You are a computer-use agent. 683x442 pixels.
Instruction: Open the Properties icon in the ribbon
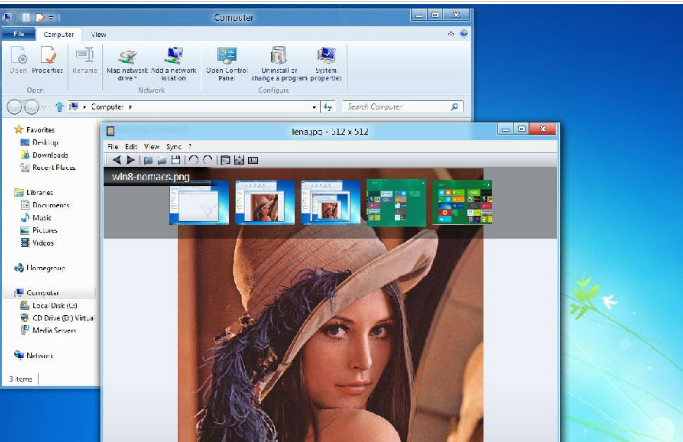click(x=48, y=60)
